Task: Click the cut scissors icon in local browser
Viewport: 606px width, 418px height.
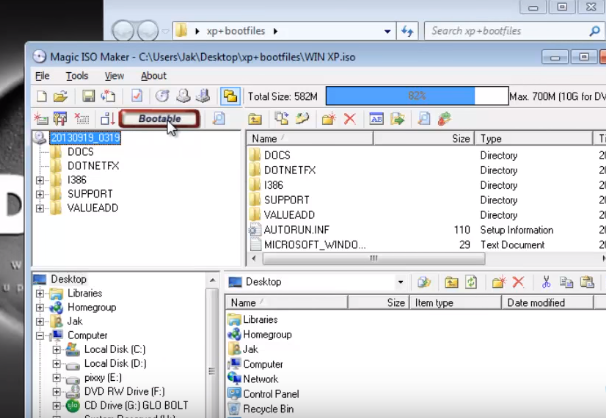Action: (546, 282)
